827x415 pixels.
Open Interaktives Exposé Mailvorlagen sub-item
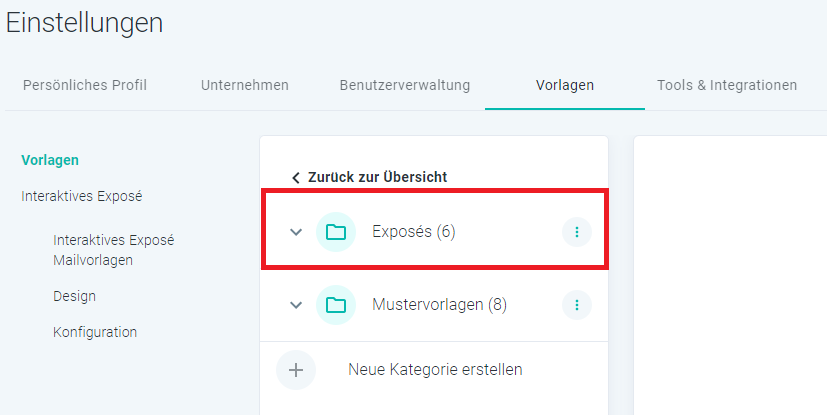[113, 250]
